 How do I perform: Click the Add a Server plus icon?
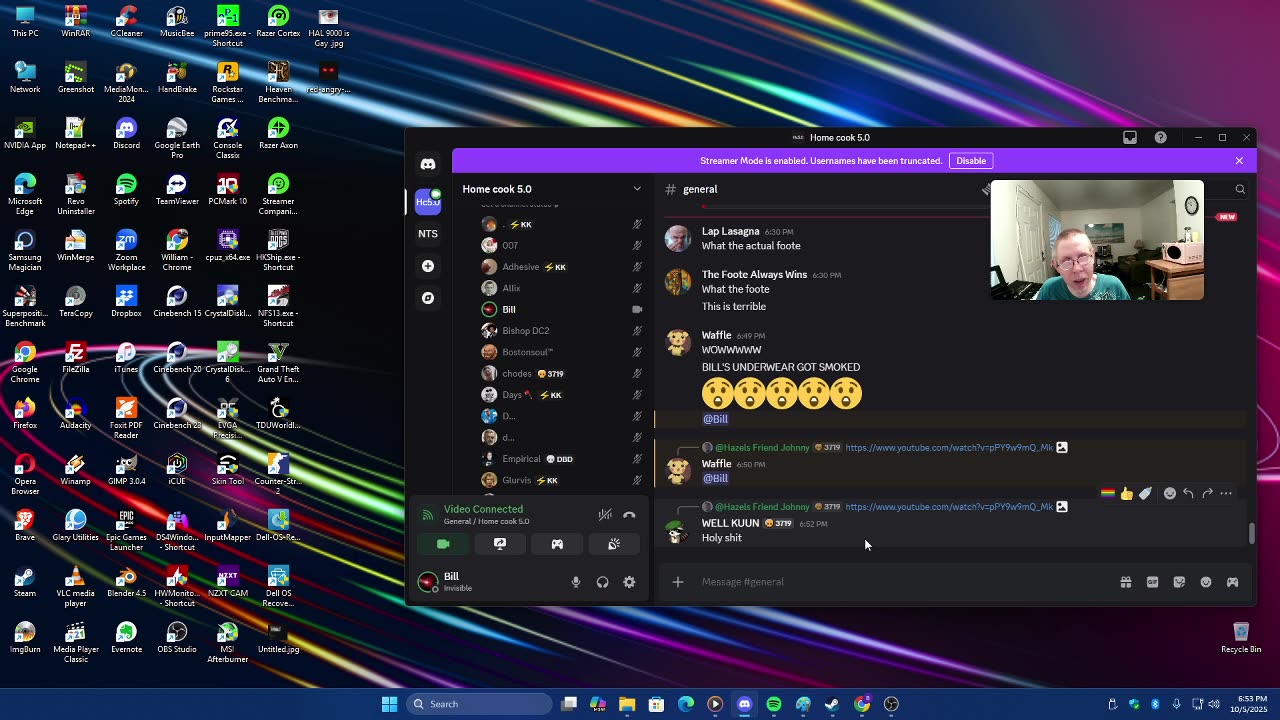coord(428,266)
